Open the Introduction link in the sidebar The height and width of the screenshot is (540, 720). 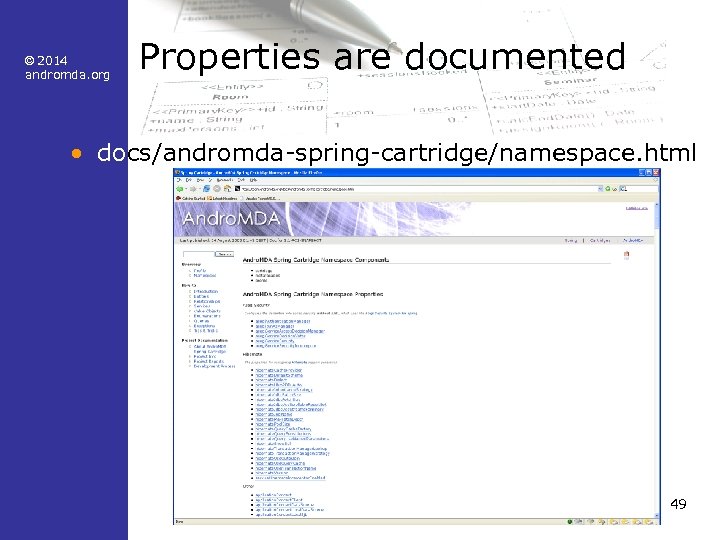[x=206, y=292]
